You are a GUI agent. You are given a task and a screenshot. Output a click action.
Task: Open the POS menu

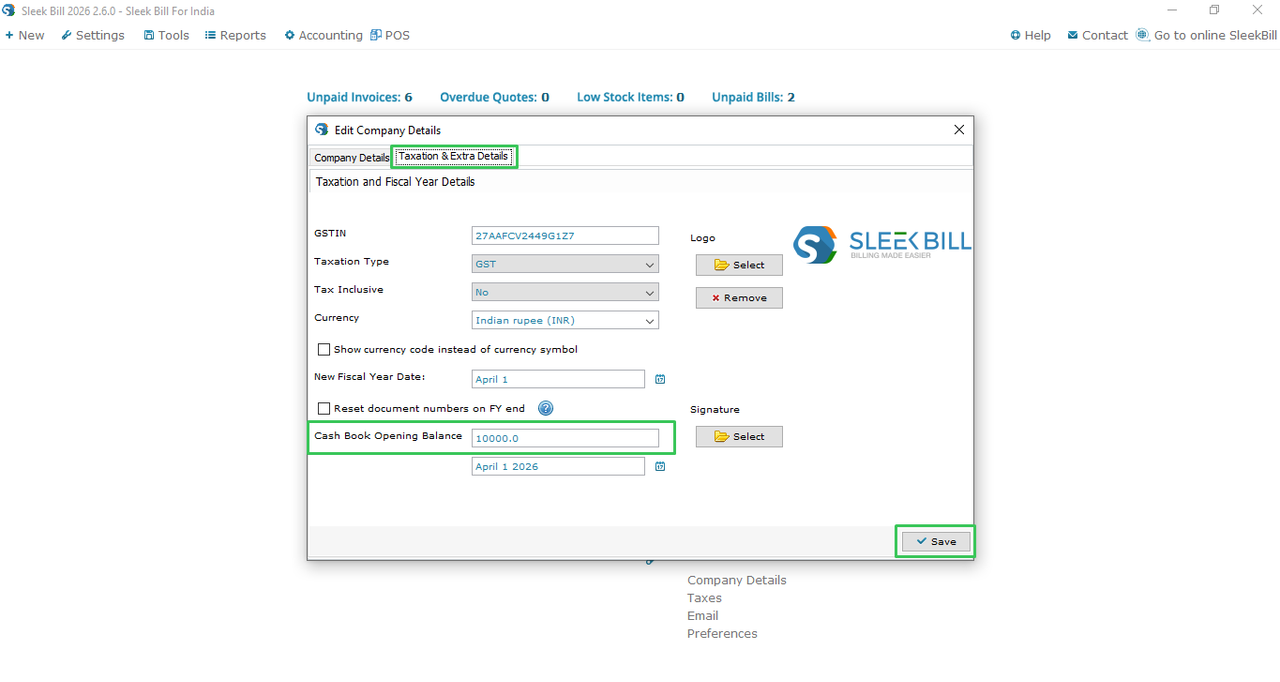tap(390, 35)
